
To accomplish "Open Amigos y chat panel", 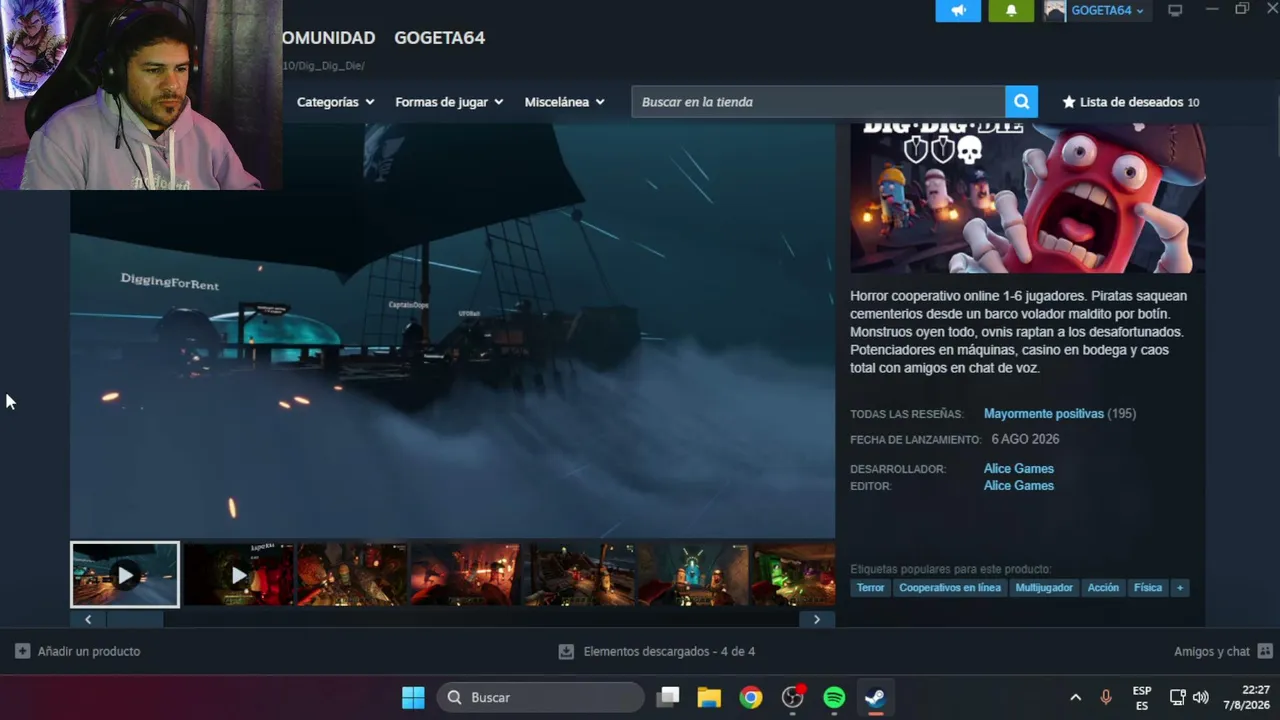I will 1223,651.
